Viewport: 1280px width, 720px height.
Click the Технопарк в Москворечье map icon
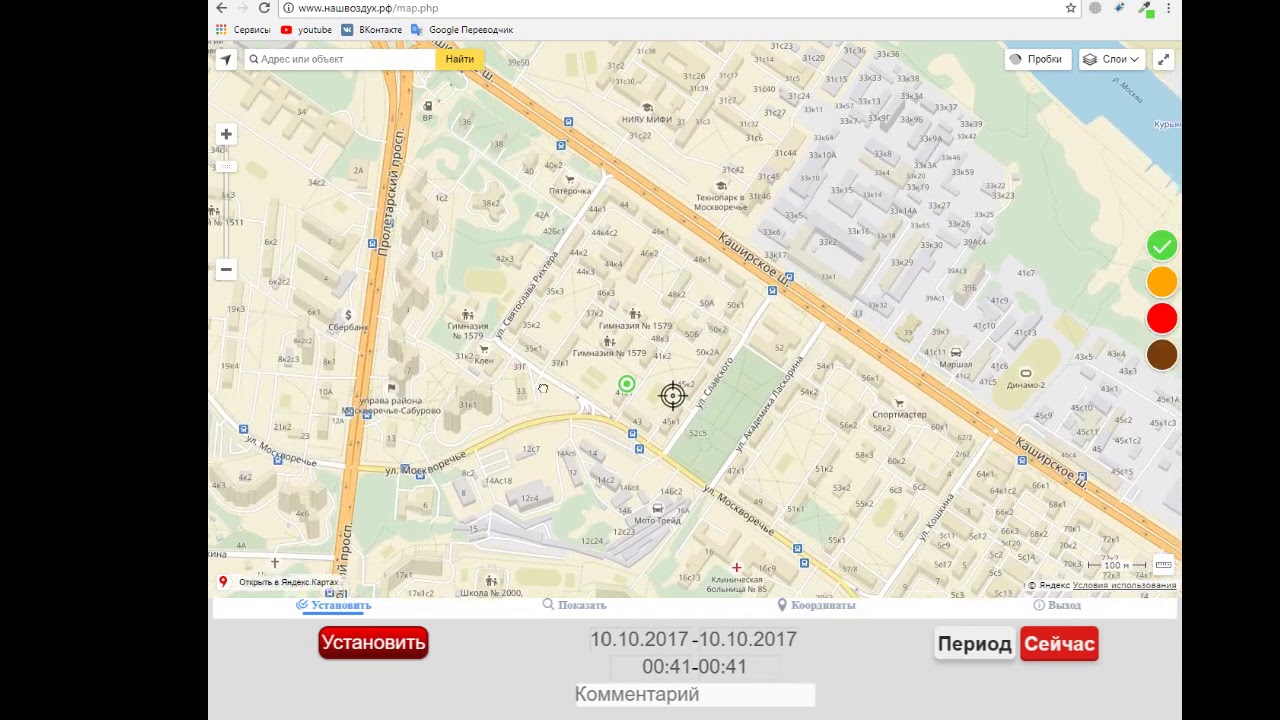coord(721,185)
